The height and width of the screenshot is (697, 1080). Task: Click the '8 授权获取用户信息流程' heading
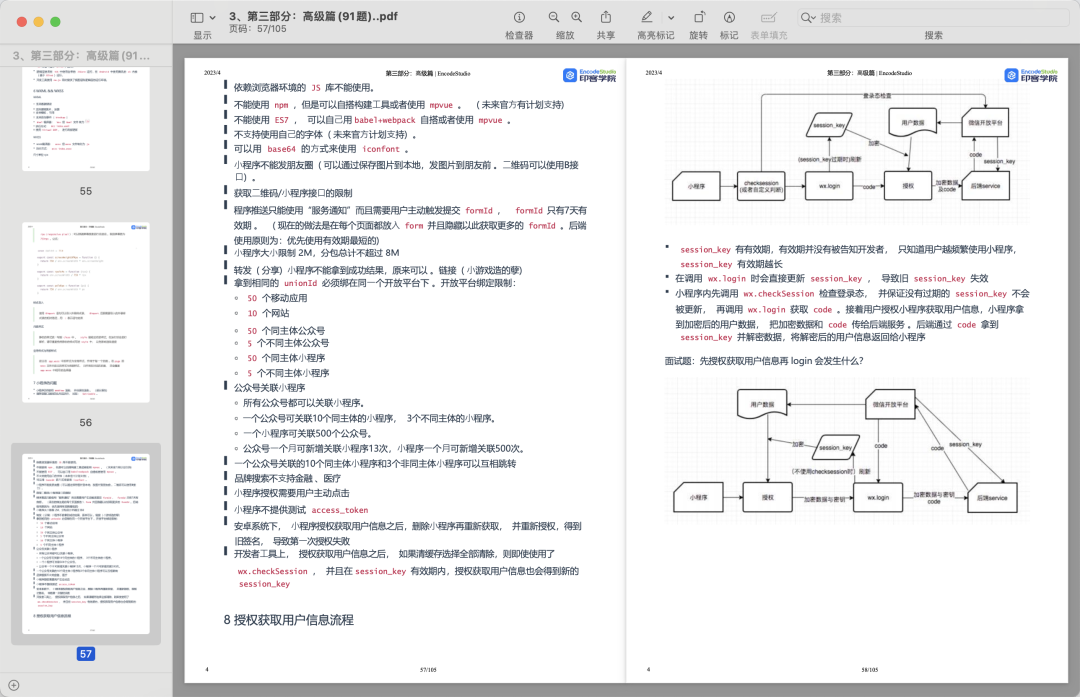click(289, 620)
